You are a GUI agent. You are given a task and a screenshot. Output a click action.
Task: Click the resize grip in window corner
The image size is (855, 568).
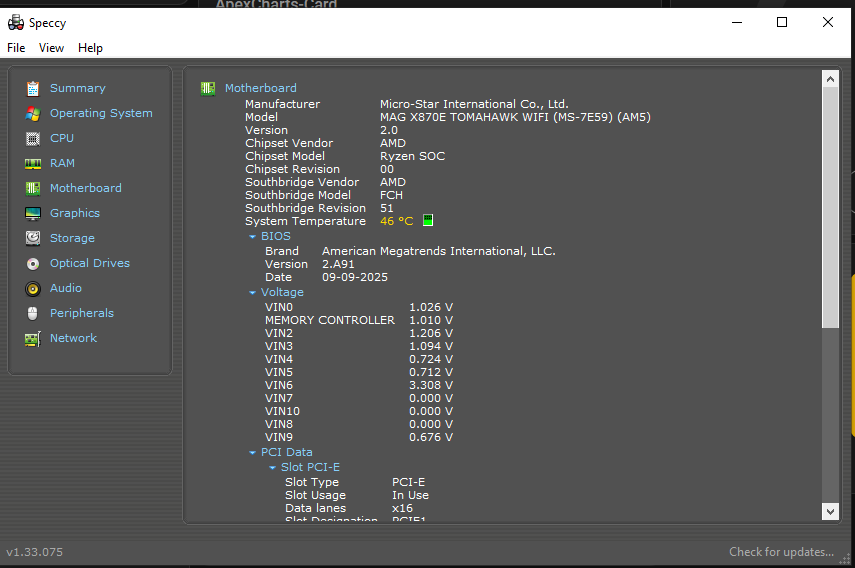coord(844,560)
